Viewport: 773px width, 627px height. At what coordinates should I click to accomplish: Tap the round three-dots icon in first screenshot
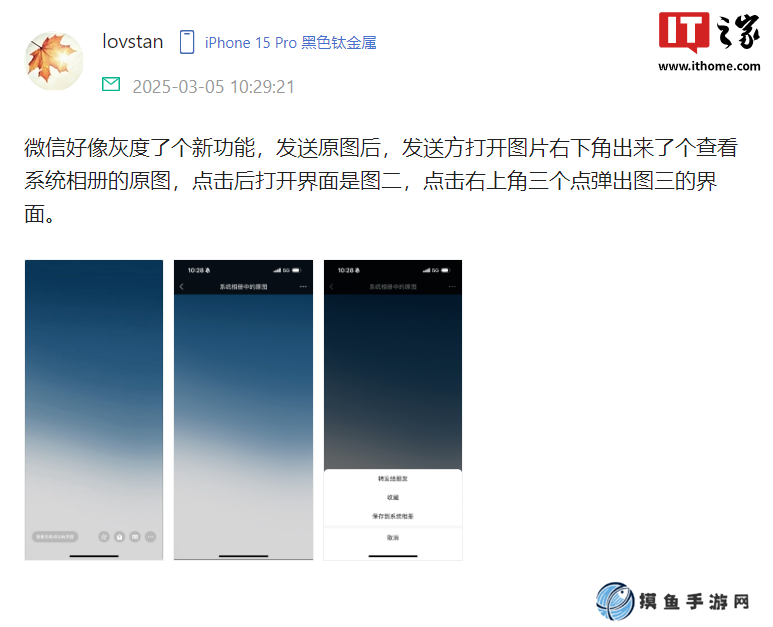tap(150, 537)
